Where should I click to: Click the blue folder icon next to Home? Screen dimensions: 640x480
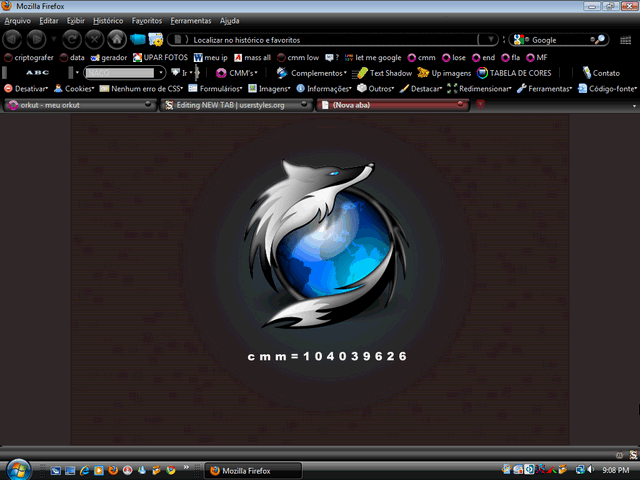pyautogui.click(x=138, y=40)
